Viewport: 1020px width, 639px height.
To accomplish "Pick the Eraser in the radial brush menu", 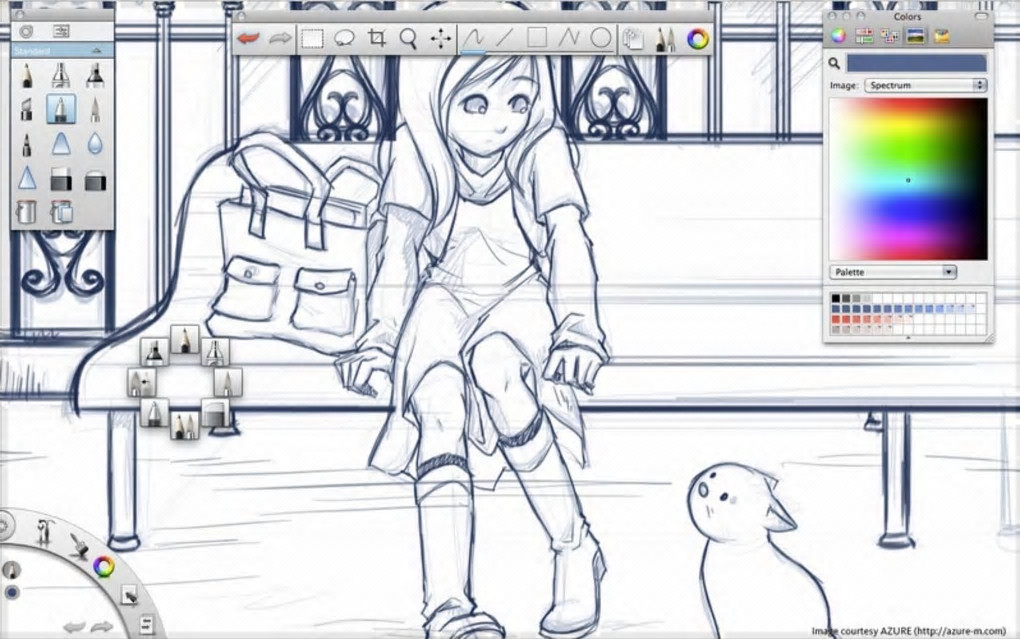I will (x=215, y=413).
